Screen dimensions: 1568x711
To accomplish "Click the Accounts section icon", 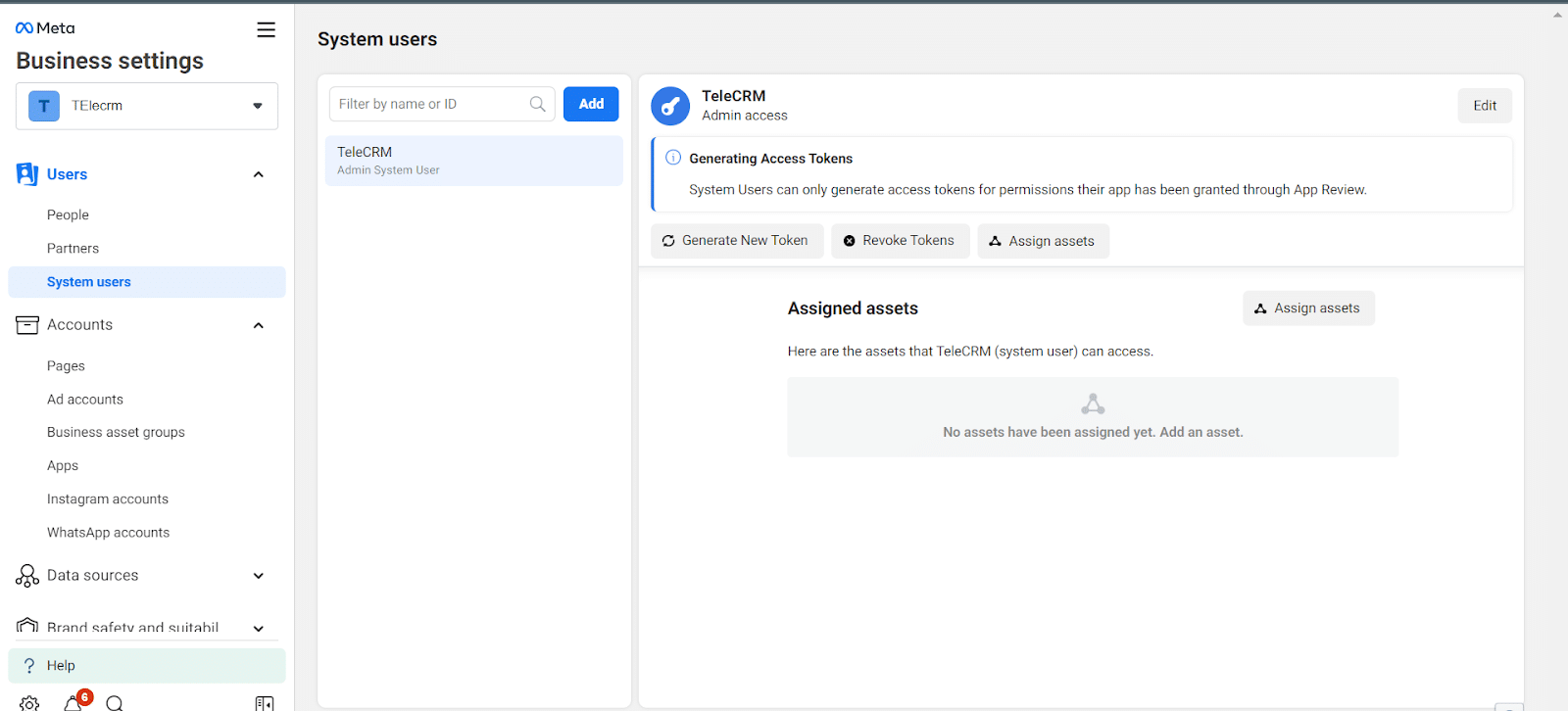I will coord(27,325).
